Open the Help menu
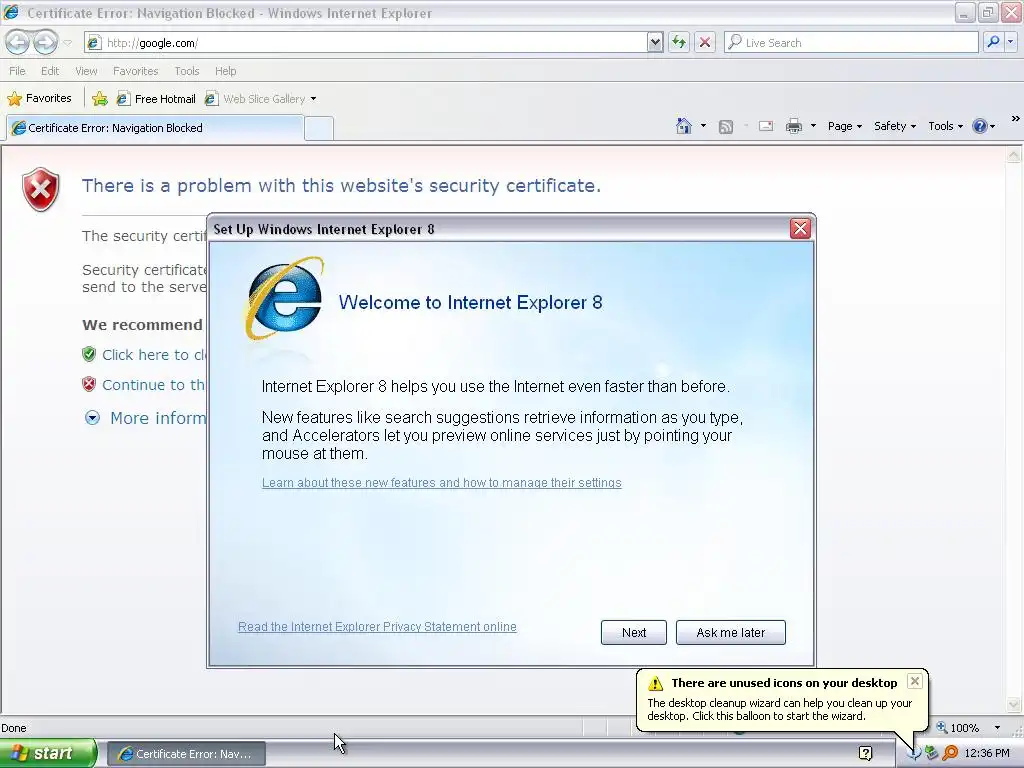Screen dimensions: 1024x768 (225, 71)
